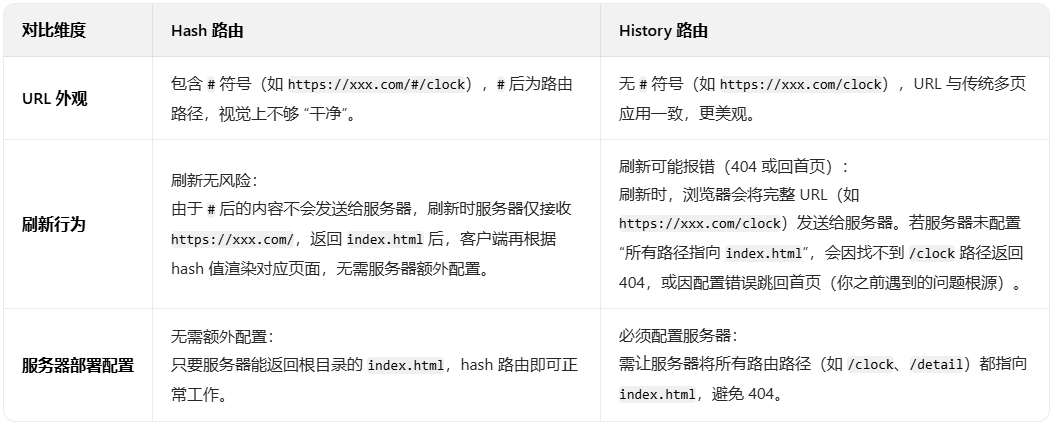Click the URL-row code snippet https://xxx.com/clock
1053x423 pixels.
click(800, 85)
